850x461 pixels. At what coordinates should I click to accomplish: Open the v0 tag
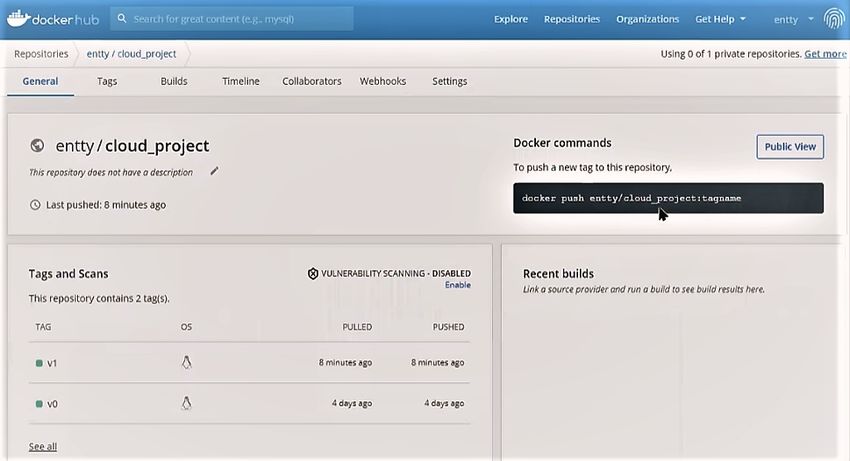click(x=52, y=404)
